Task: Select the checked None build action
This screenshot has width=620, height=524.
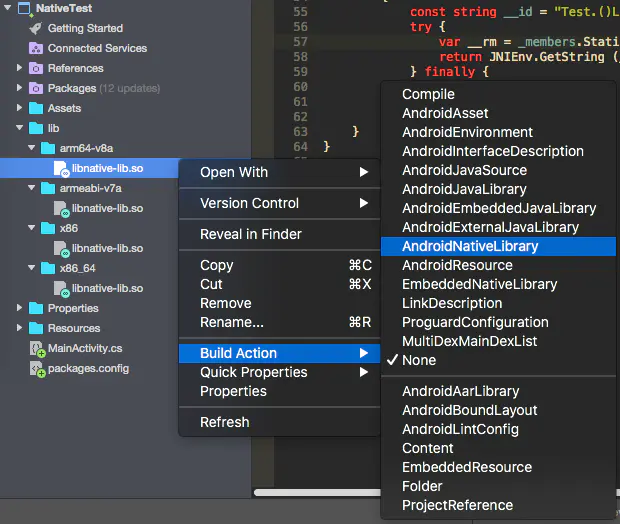Action: [x=498, y=360]
